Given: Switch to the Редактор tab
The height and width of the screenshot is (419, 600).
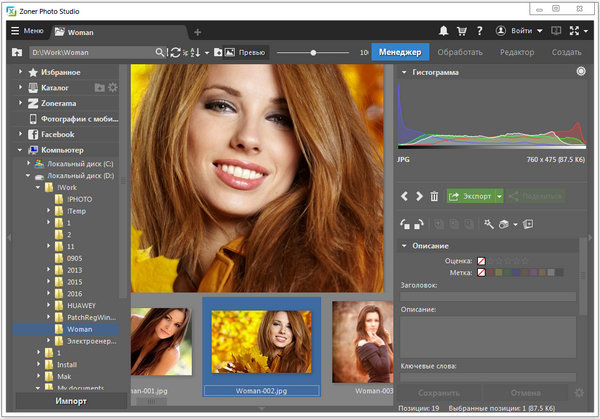Looking at the screenshot, I should (x=517, y=52).
